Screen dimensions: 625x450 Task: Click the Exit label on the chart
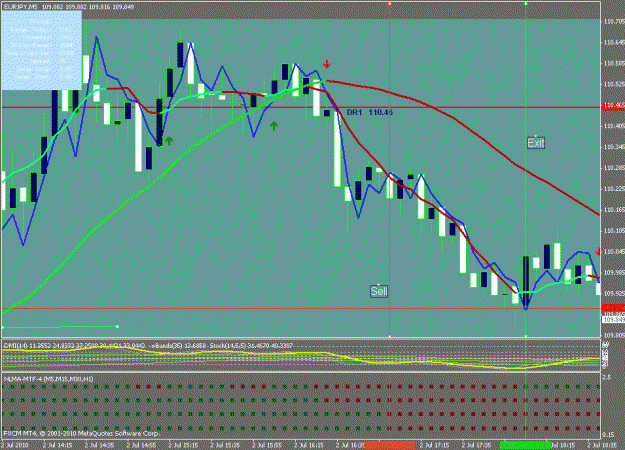coord(535,143)
